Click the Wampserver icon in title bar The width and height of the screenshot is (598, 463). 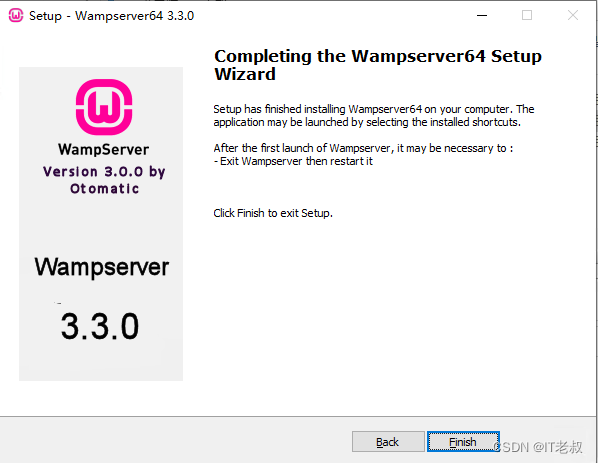coord(16,16)
